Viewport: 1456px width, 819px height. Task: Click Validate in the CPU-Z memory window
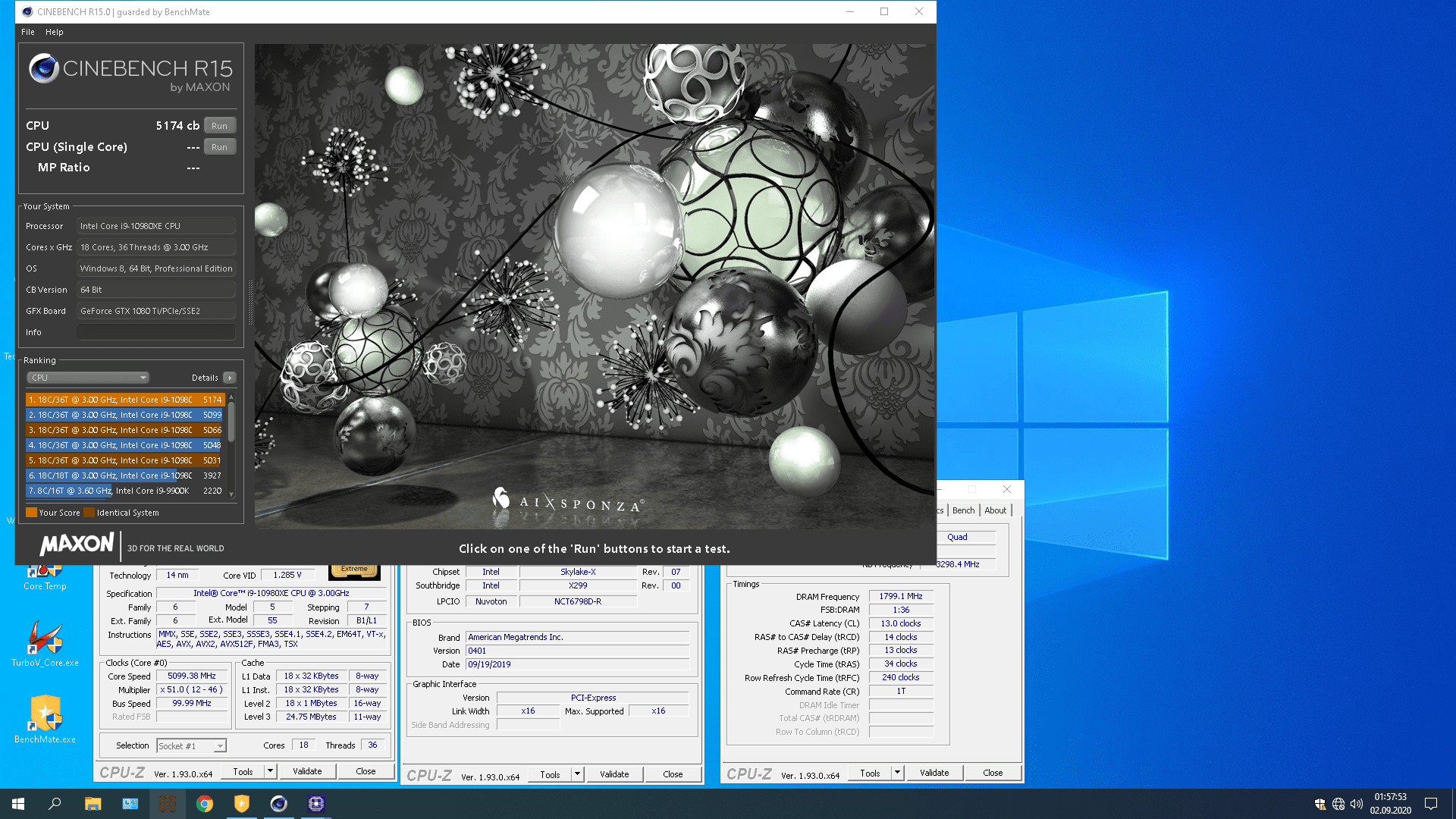point(934,773)
